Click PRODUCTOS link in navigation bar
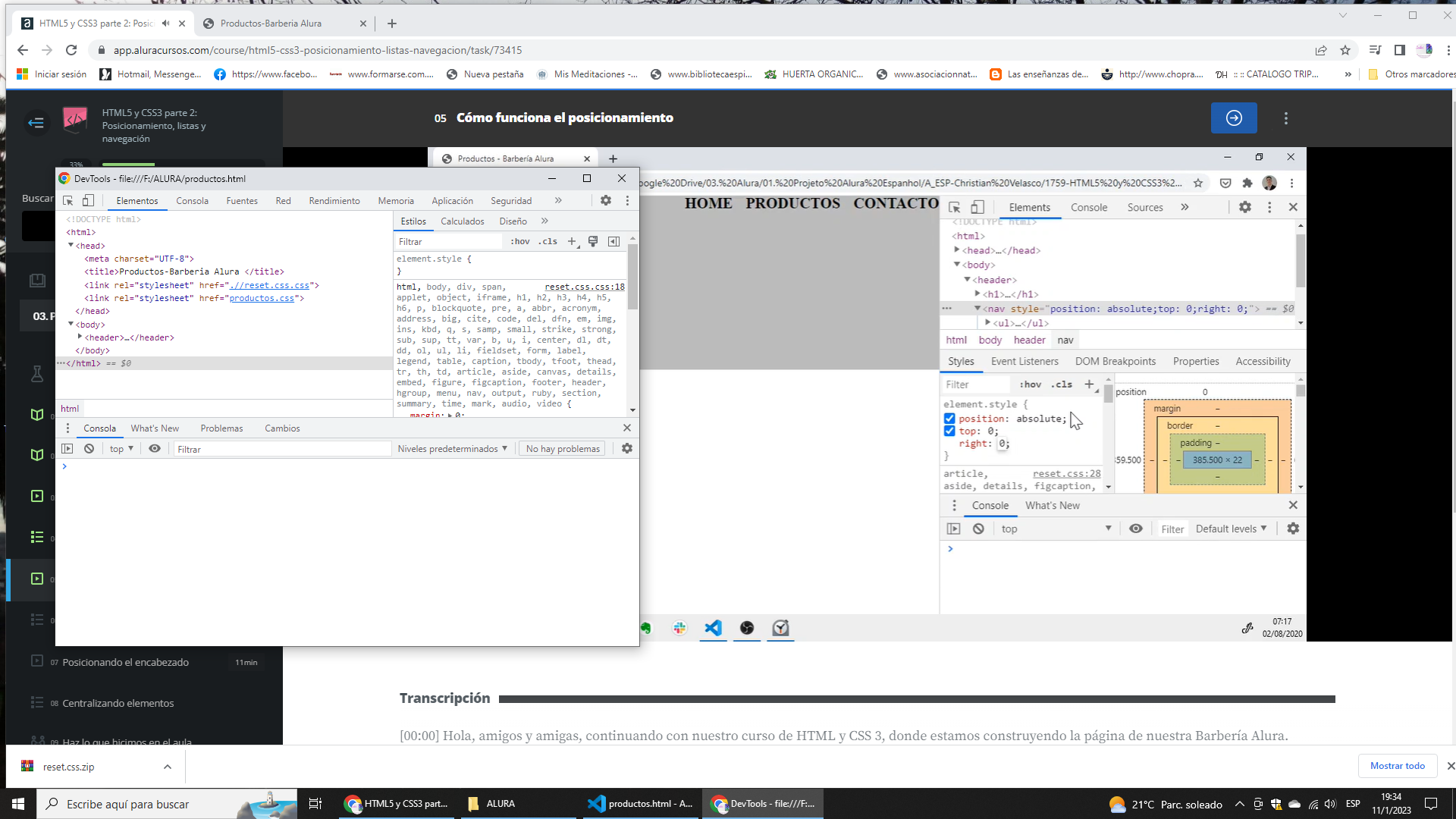 [x=793, y=203]
